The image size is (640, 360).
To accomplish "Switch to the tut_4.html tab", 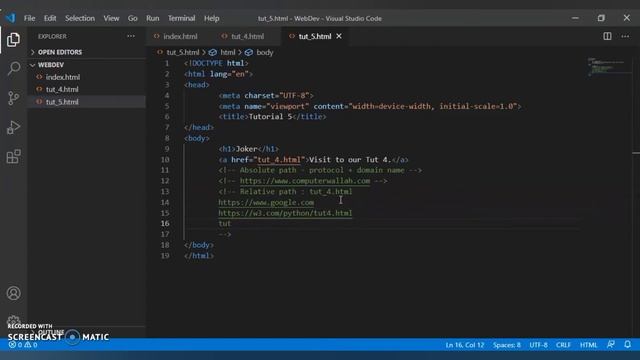I will pyautogui.click(x=247, y=36).
